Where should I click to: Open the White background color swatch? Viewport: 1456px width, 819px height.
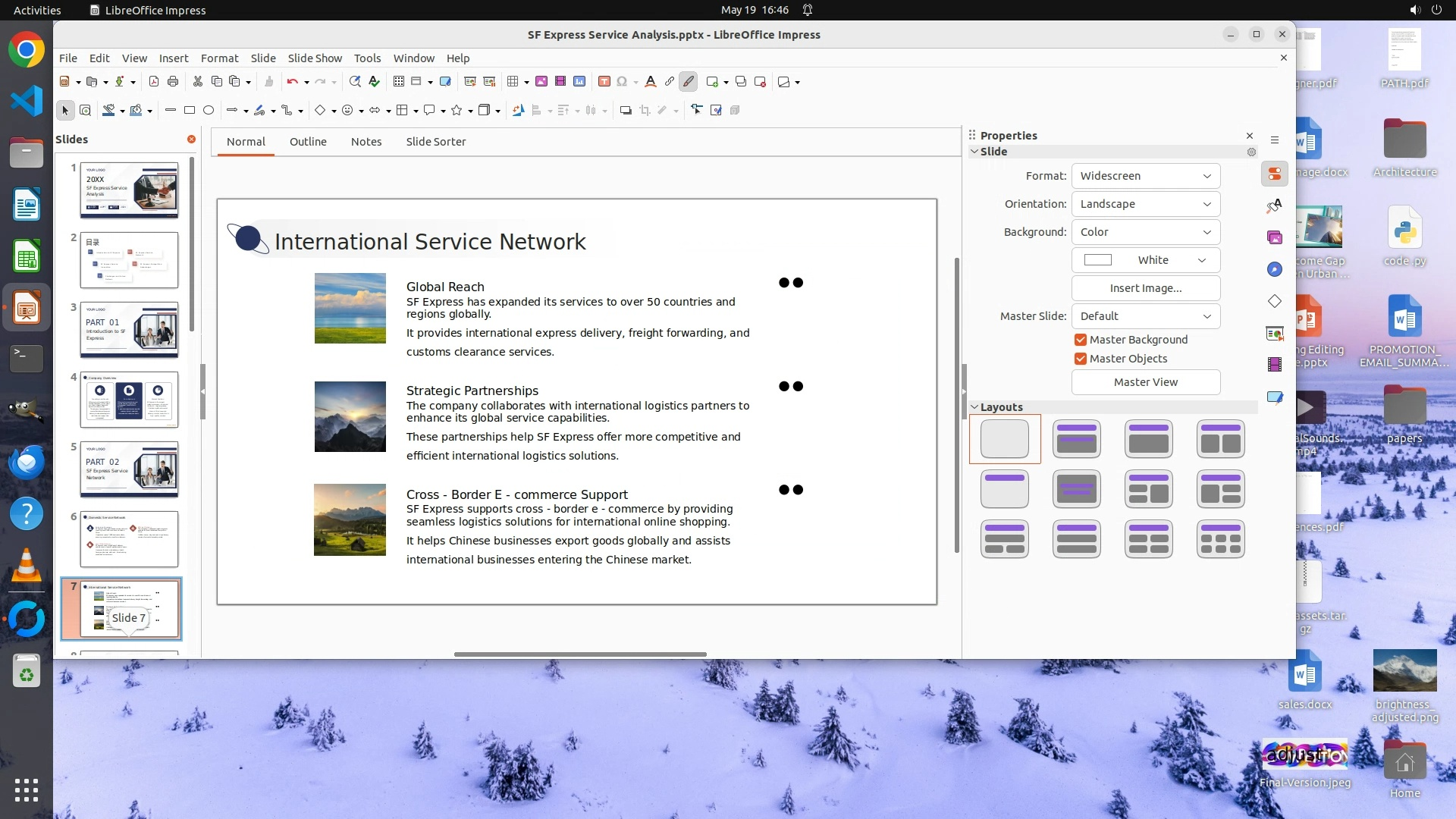click(1145, 260)
